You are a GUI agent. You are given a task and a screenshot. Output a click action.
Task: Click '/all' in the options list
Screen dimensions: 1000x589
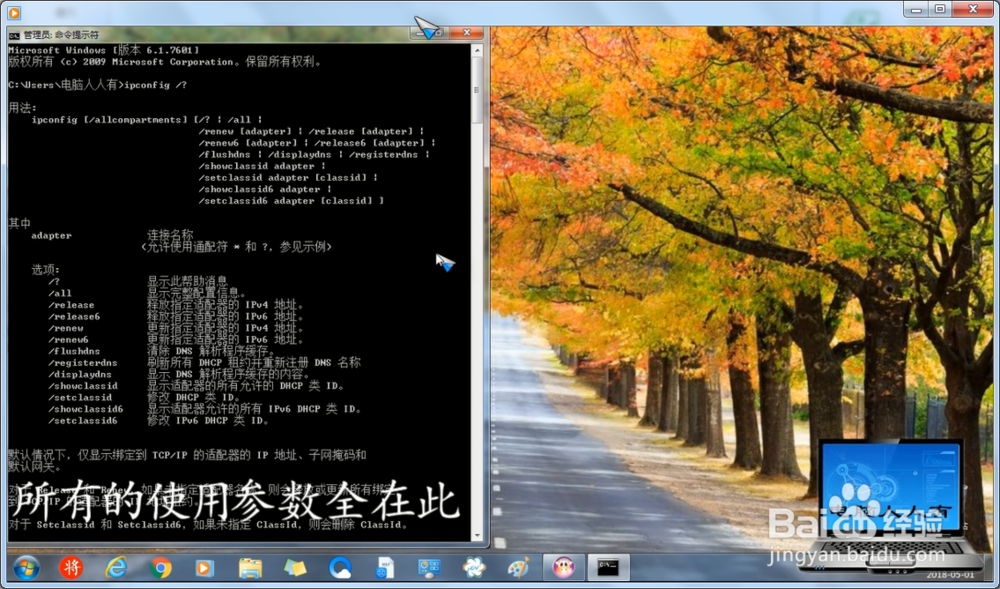(x=60, y=294)
